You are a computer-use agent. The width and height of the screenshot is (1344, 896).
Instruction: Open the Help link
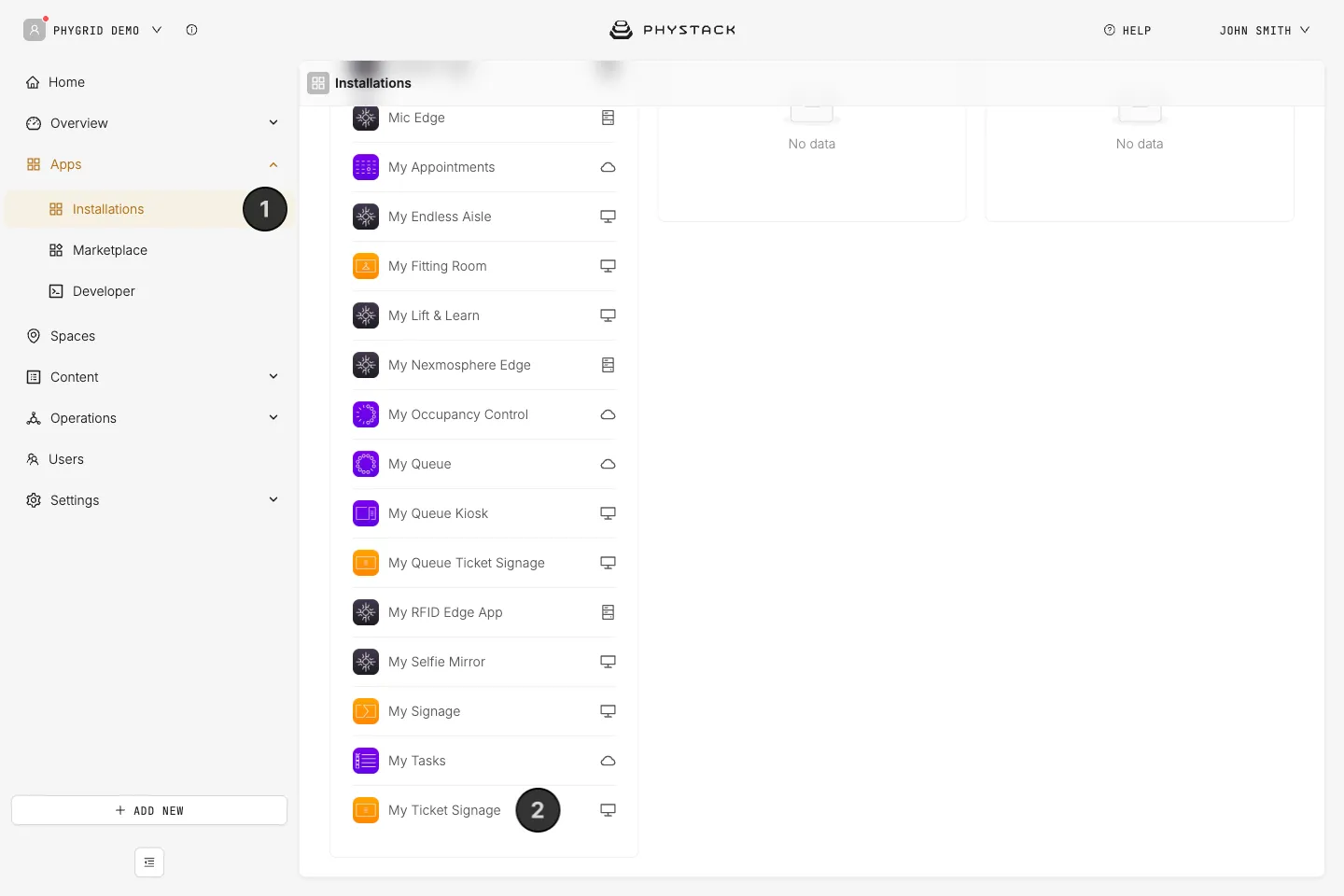point(1127,30)
